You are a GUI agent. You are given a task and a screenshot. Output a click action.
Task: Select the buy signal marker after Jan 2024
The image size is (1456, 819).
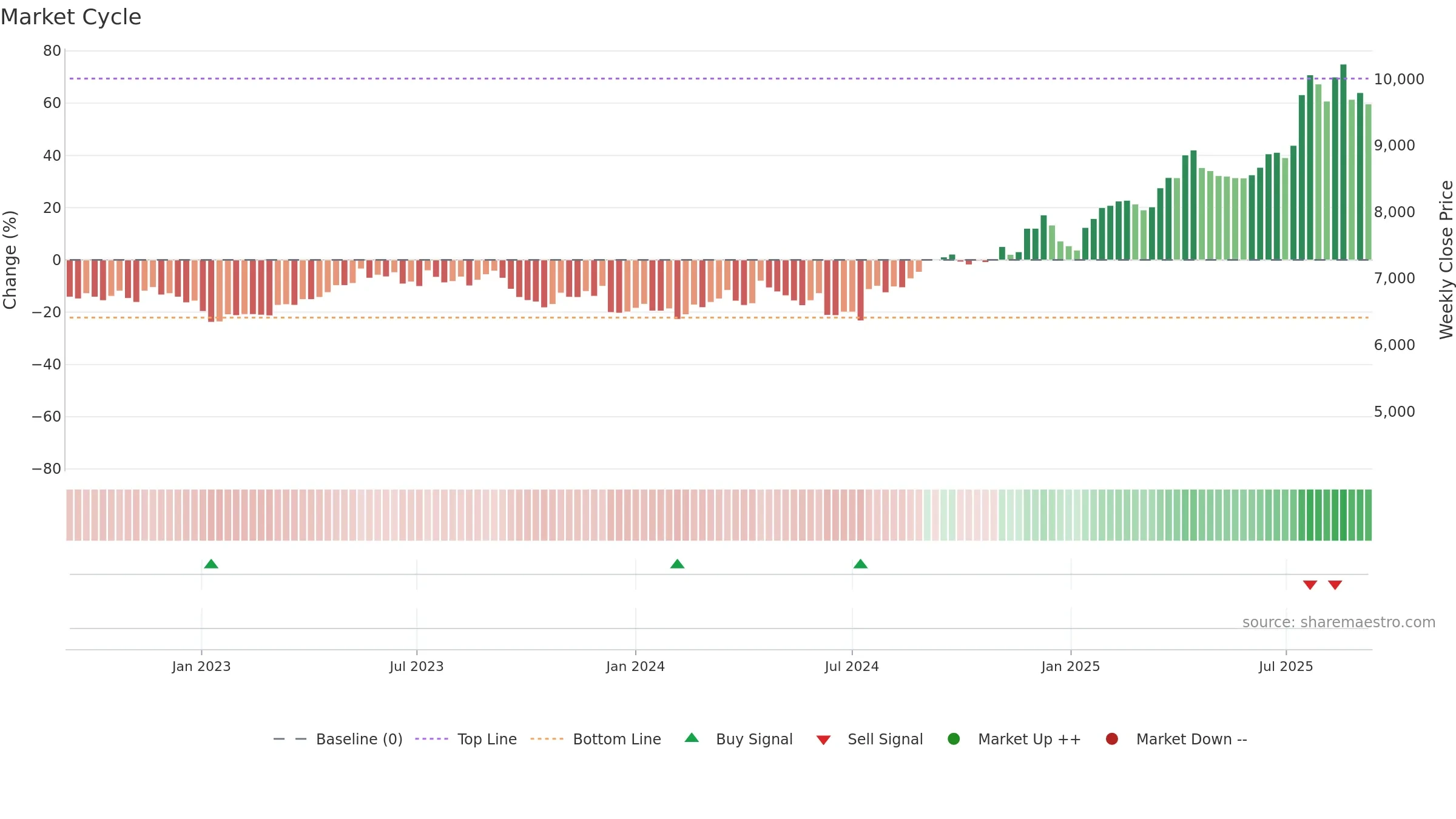point(678,564)
